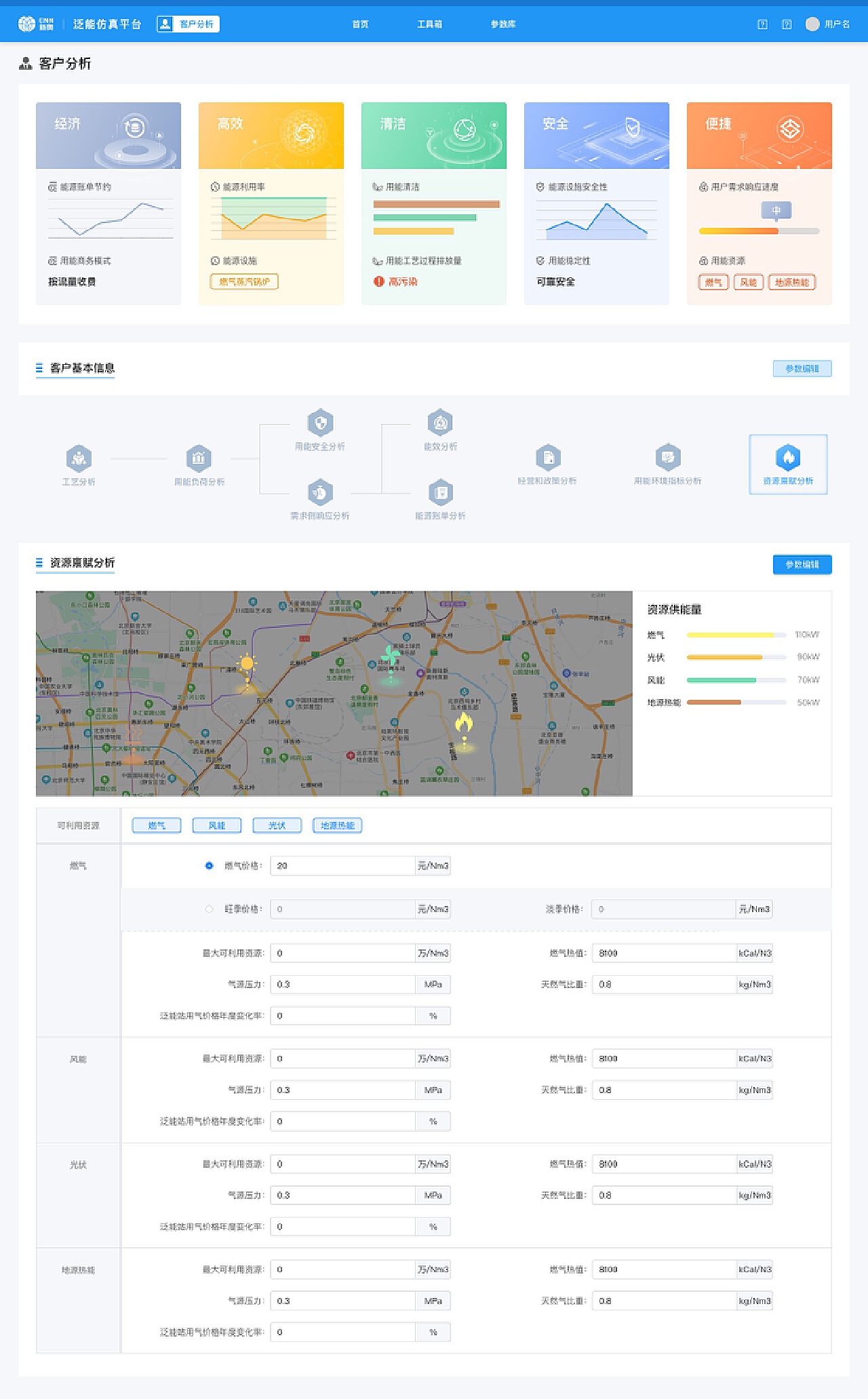Click the sun marker on the map
The image size is (868, 1399).
(247, 664)
